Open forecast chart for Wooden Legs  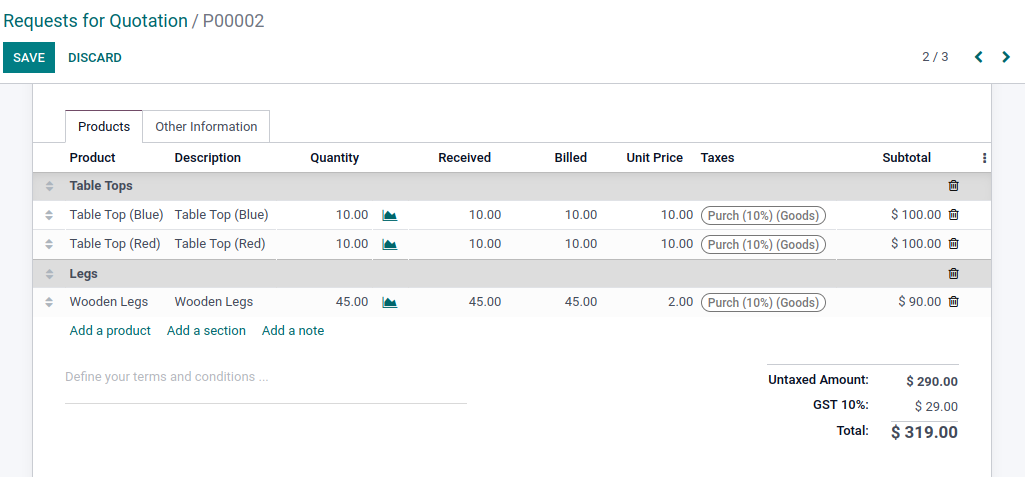(390, 303)
